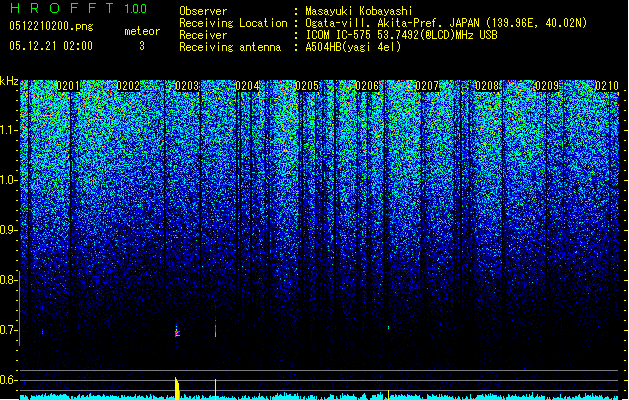Click the 'Observer' field label
Viewport: 629px width, 400px height.
[x=203, y=11]
